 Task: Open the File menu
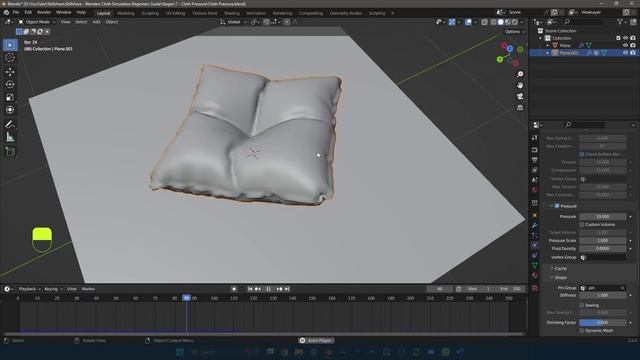pyautogui.click(x=16, y=13)
